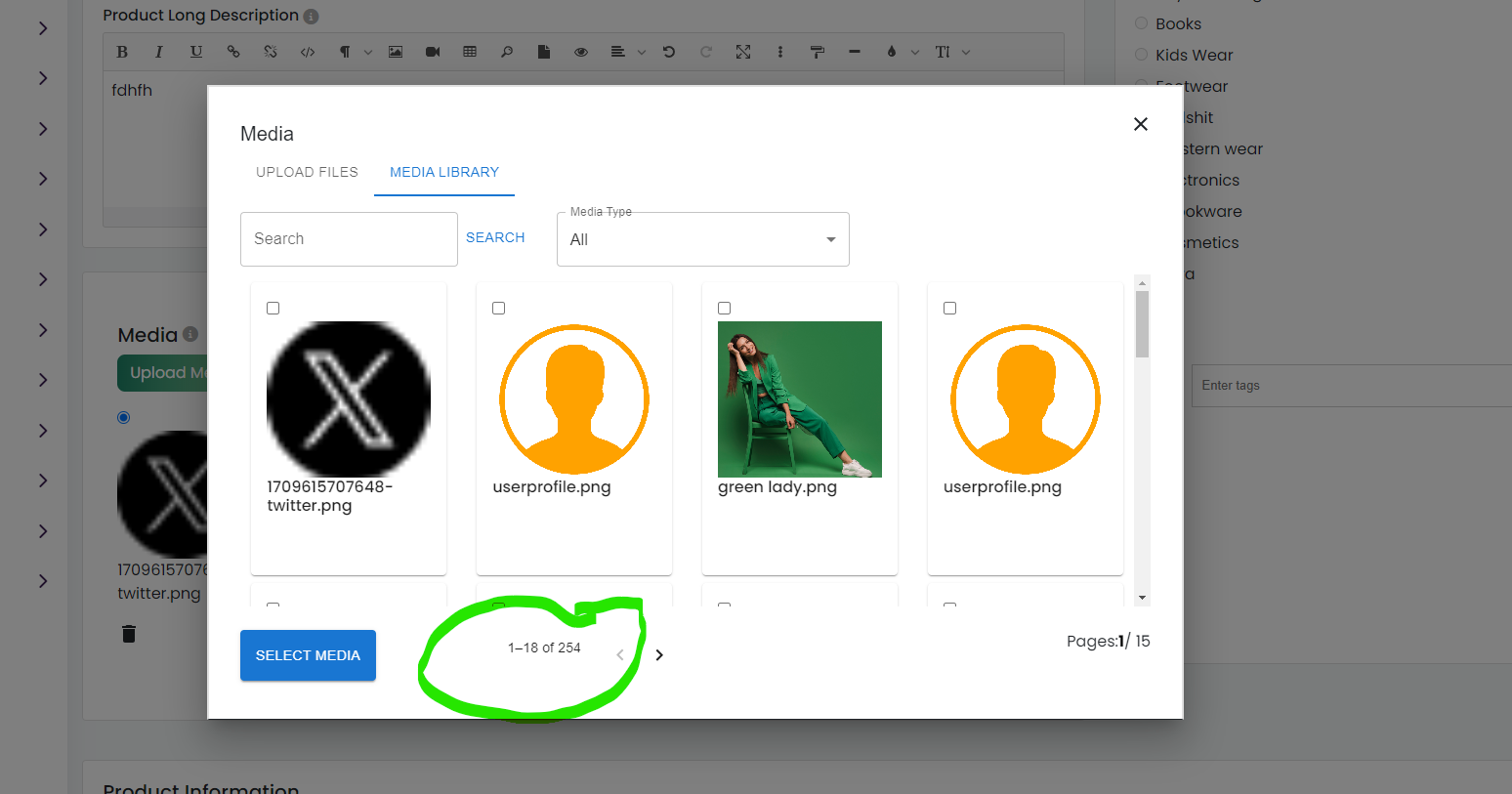
Task: Click the insert table icon
Action: 470,52
